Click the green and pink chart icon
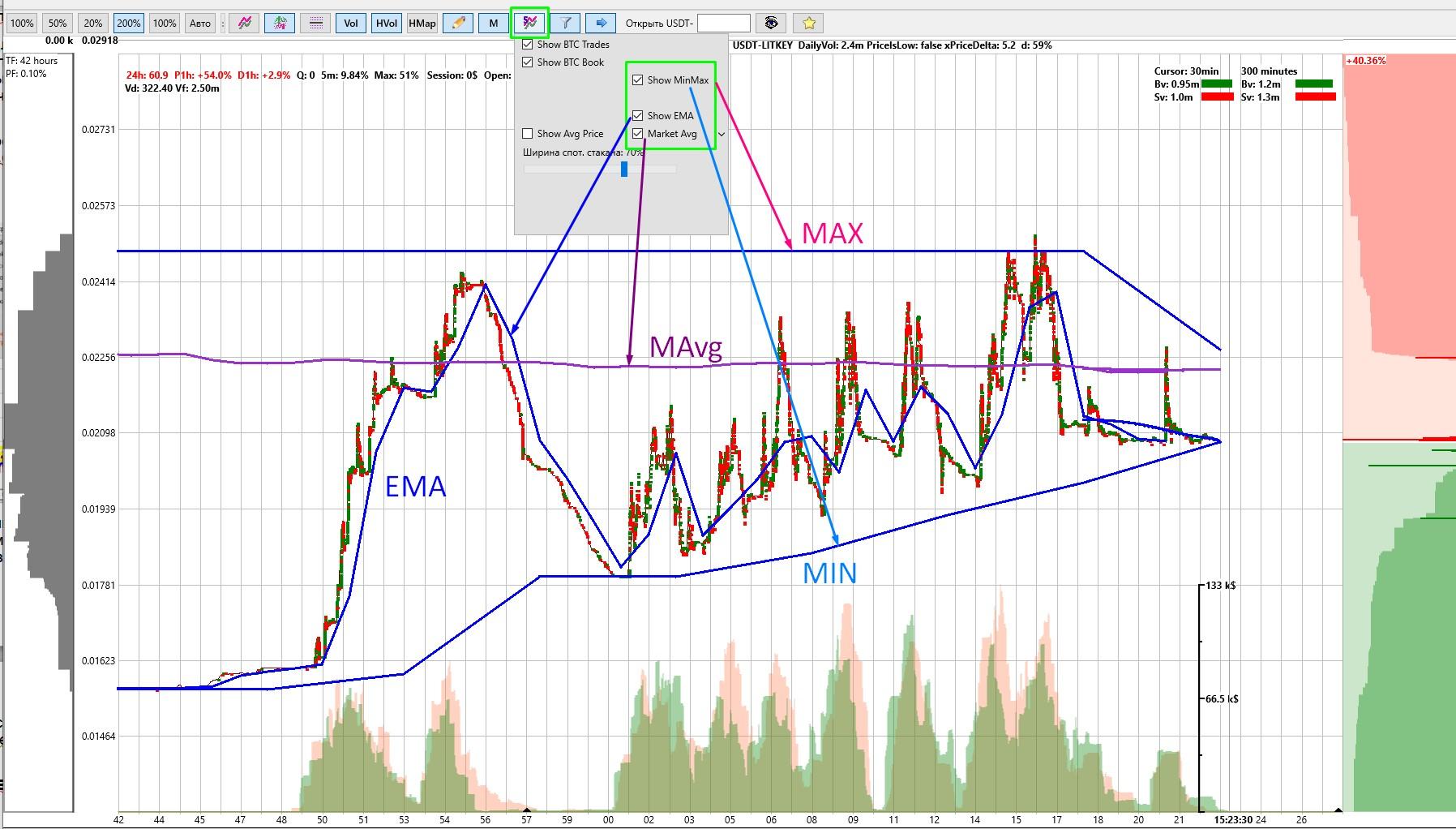Screen dimensions: 1456x829 pos(280,23)
